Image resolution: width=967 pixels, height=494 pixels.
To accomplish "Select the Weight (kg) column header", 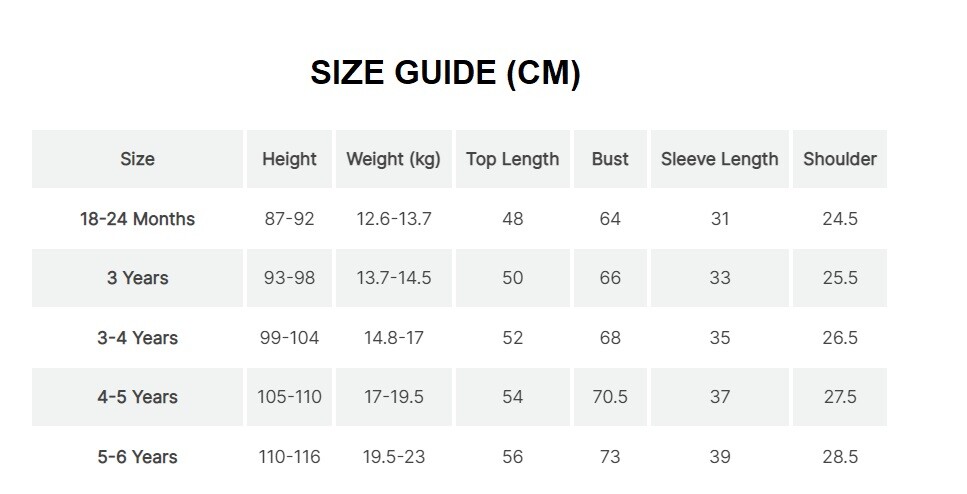I will 393,159.
